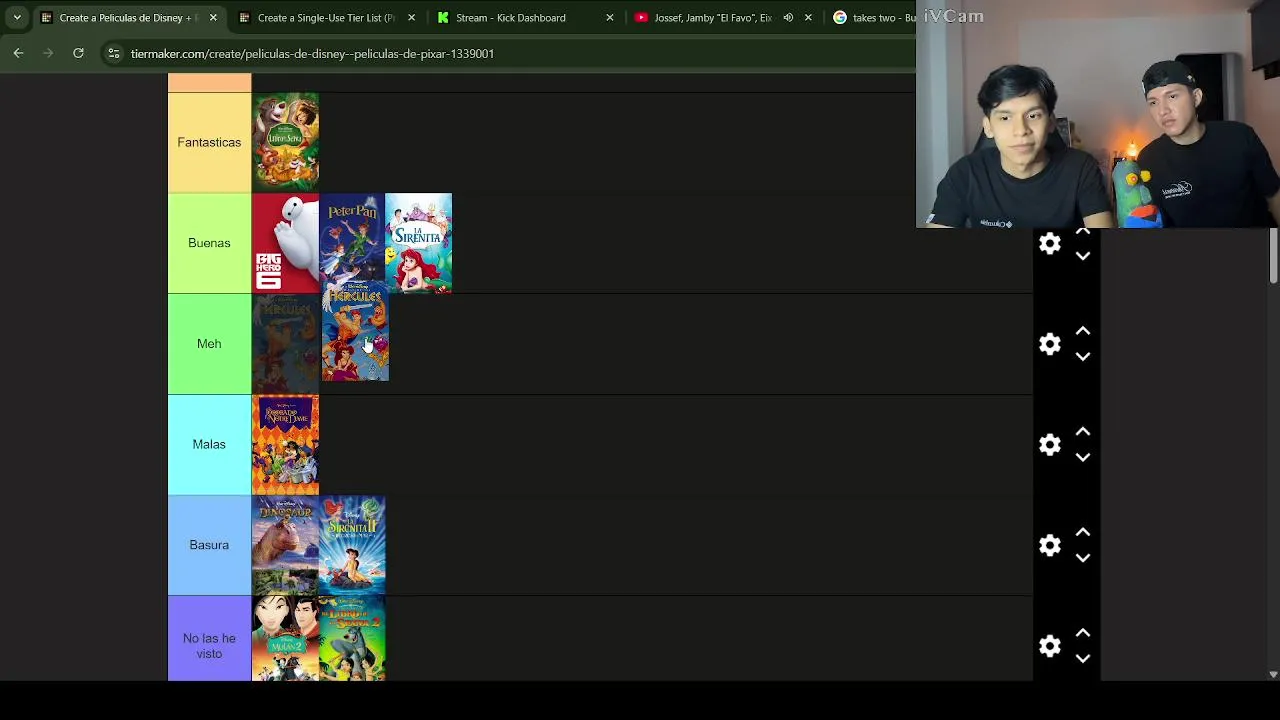The width and height of the screenshot is (1280, 720).
Task: Select the Peliculas de Disney tab
Action: (128, 17)
